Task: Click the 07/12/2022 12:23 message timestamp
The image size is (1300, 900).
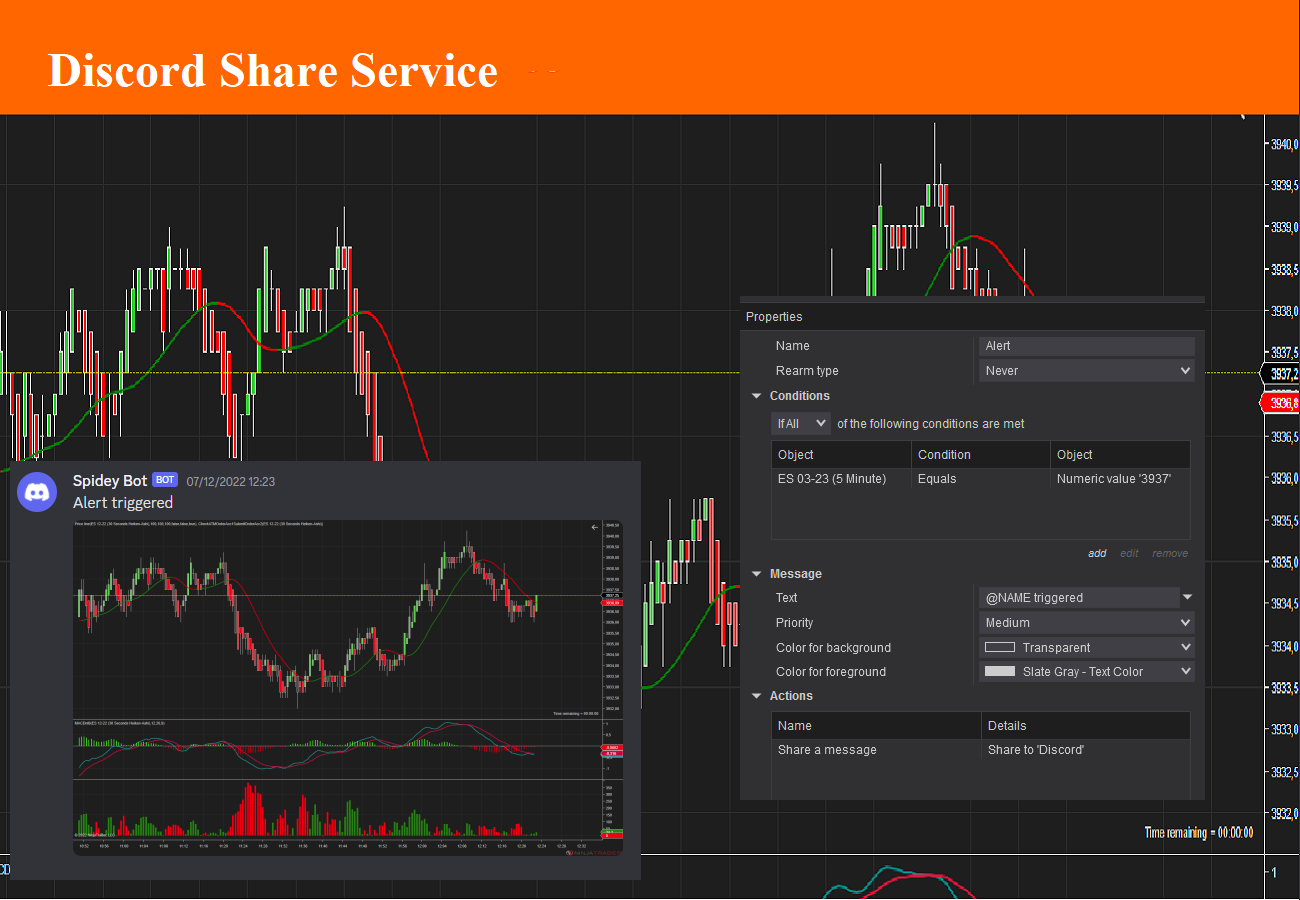Action: (x=231, y=482)
